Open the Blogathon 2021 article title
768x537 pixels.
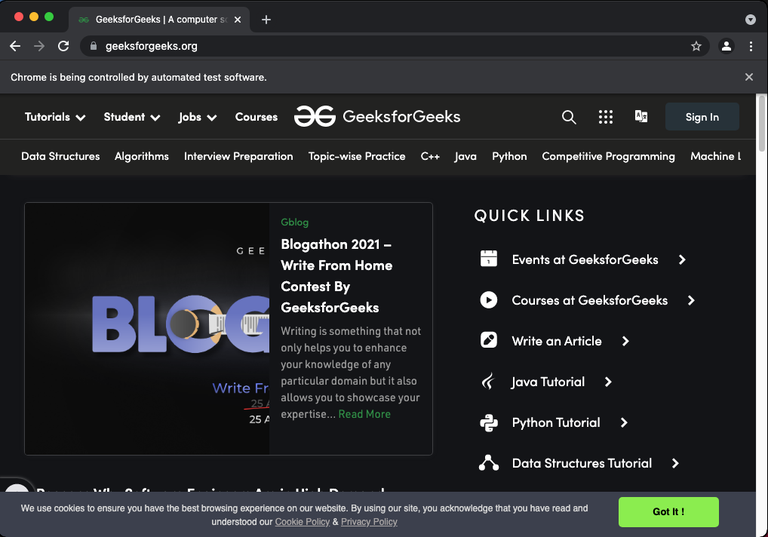tap(336, 276)
